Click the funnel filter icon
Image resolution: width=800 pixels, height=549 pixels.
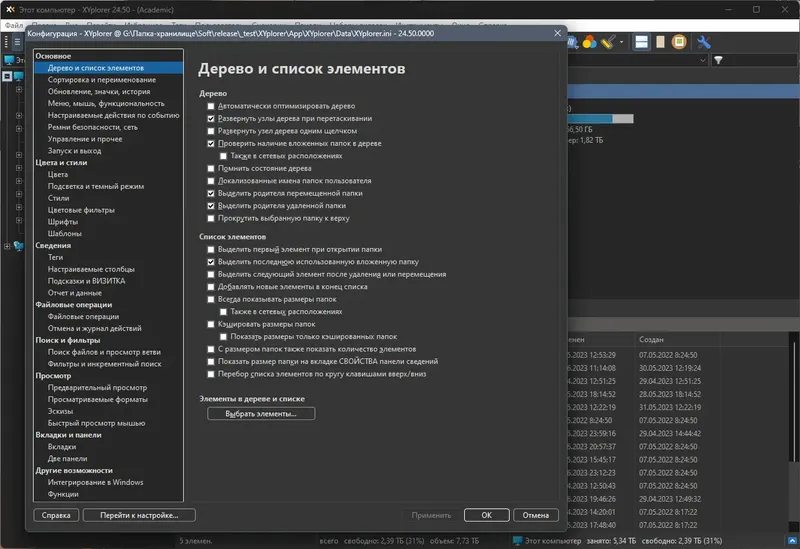[718, 60]
